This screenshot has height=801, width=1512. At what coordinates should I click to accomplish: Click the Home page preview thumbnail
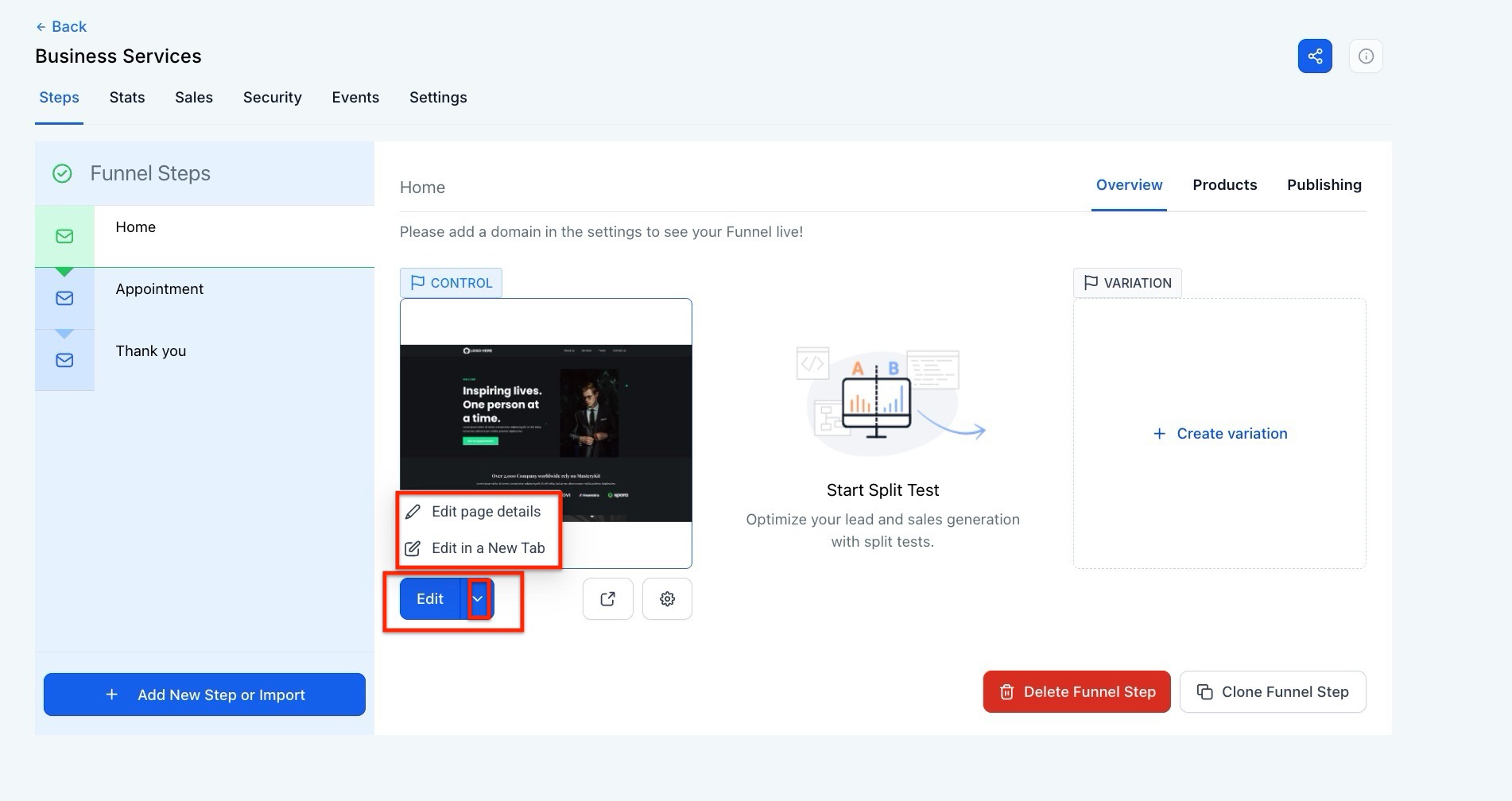pos(545,413)
